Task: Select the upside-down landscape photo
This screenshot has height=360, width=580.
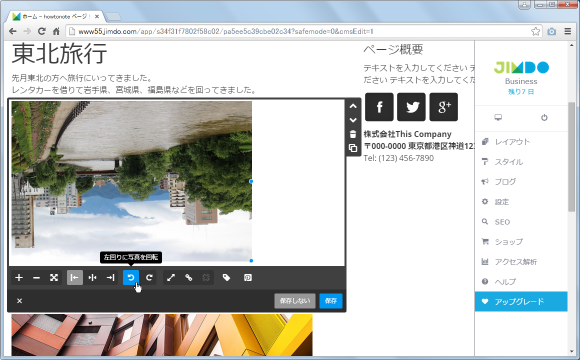Action: (x=132, y=181)
